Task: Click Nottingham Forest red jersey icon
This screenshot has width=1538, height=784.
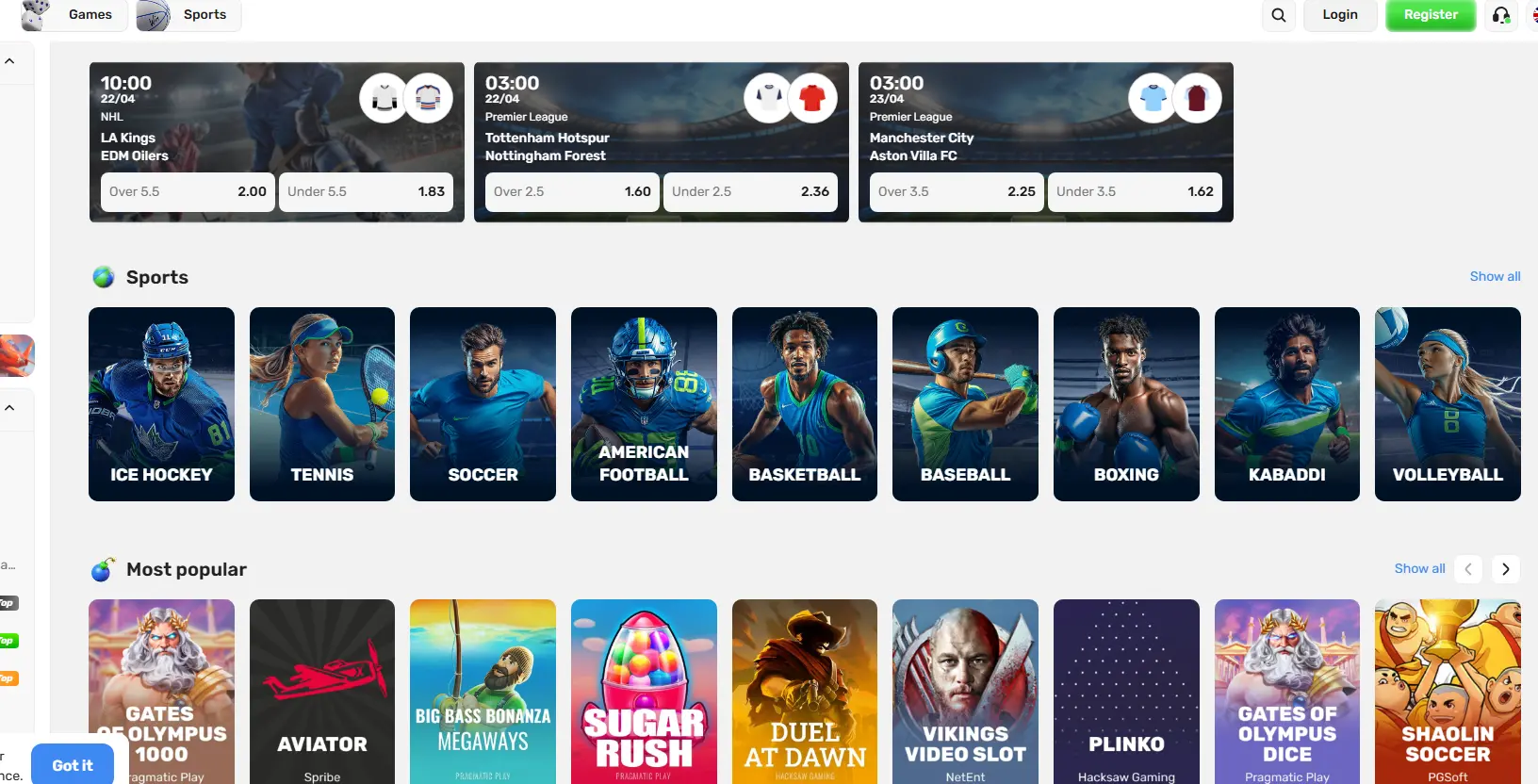Action: tap(812, 98)
